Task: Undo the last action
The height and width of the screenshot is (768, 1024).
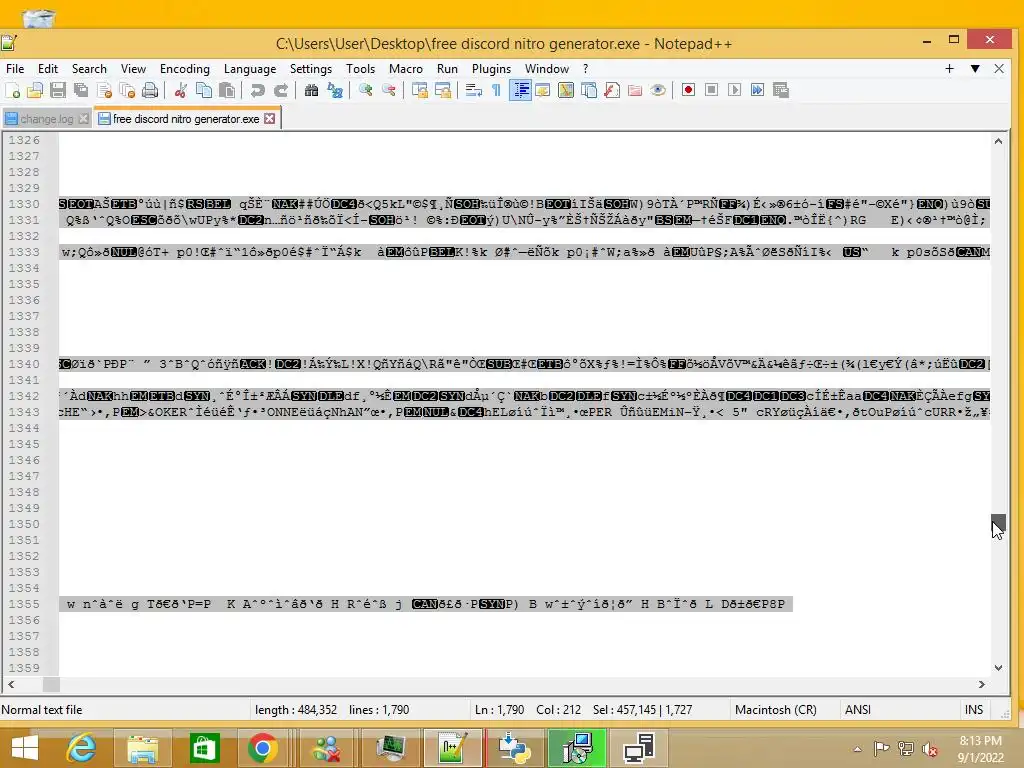Action: tap(258, 90)
